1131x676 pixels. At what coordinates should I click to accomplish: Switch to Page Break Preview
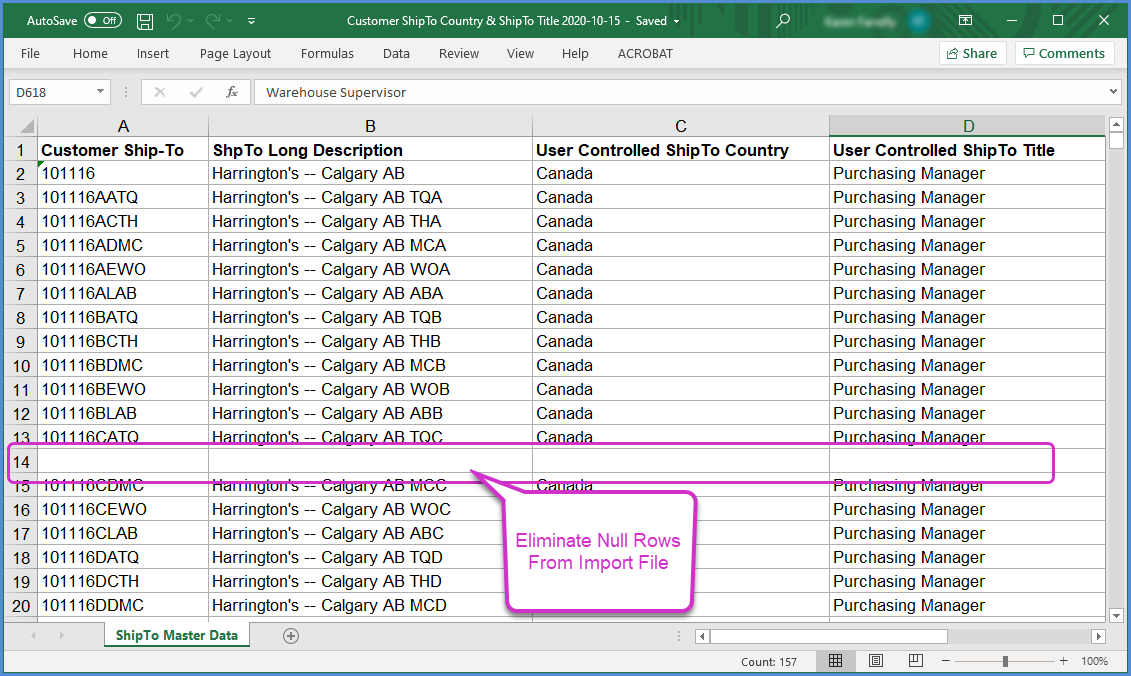[915, 661]
